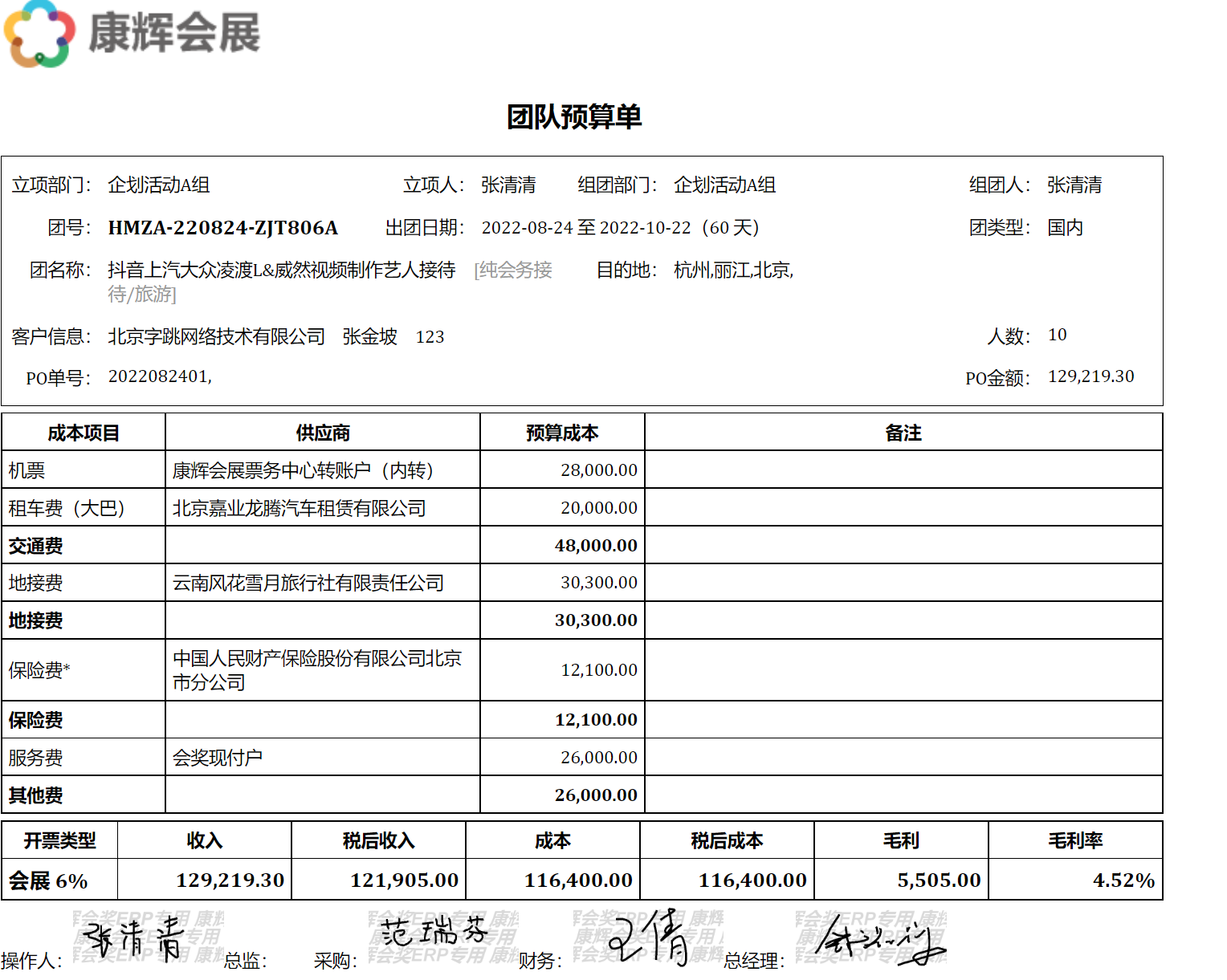Viewport: 1227px width, 980px height.
Task: Select the 会奖现付户 supplier cell
Action: coord(218,758)
